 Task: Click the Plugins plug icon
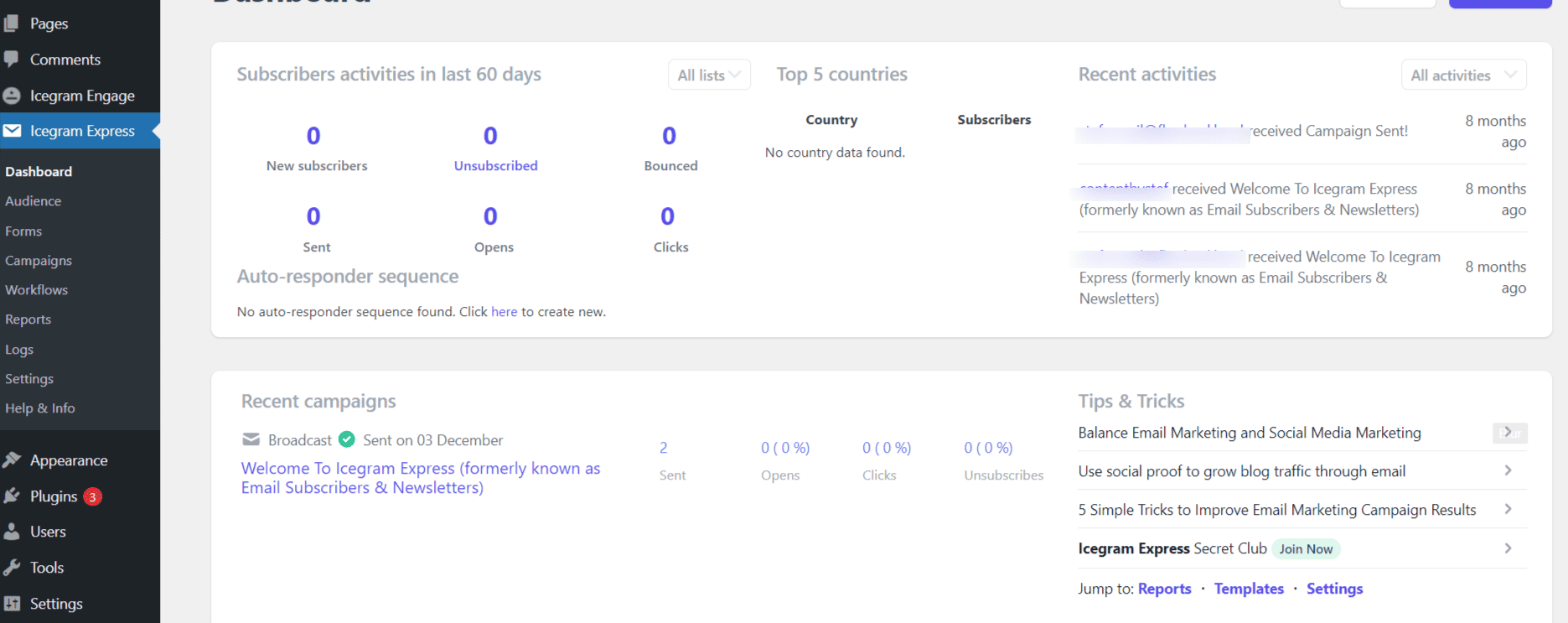(x=12, y=496)
